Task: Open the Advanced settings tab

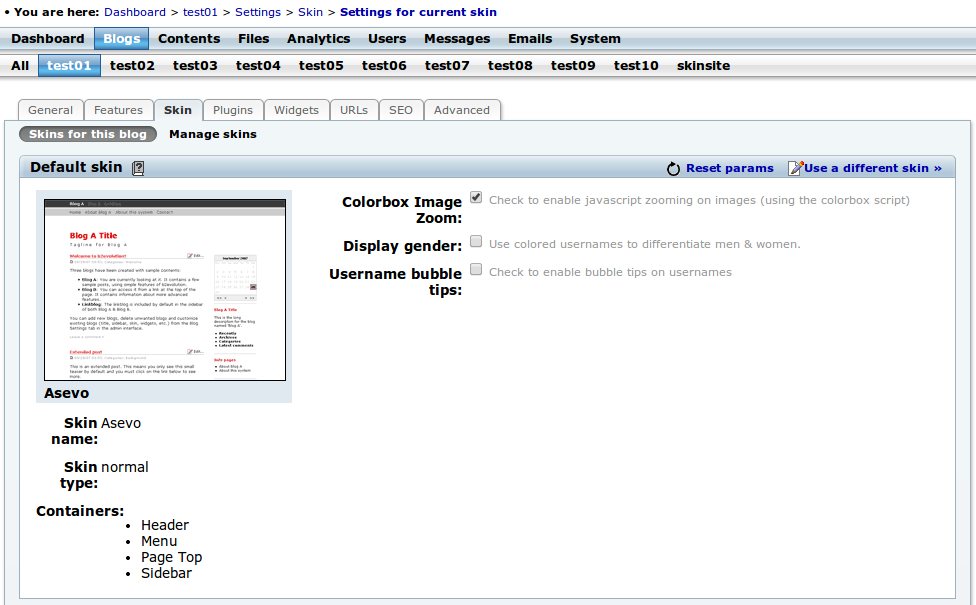Action: (x=462, y=110)
